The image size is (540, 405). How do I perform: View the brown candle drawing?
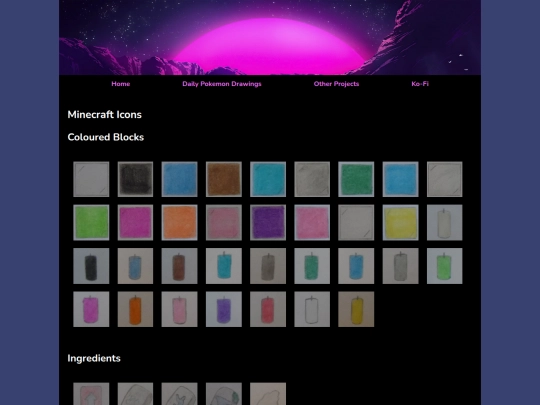pyautogui.click(x=179, y=266)
